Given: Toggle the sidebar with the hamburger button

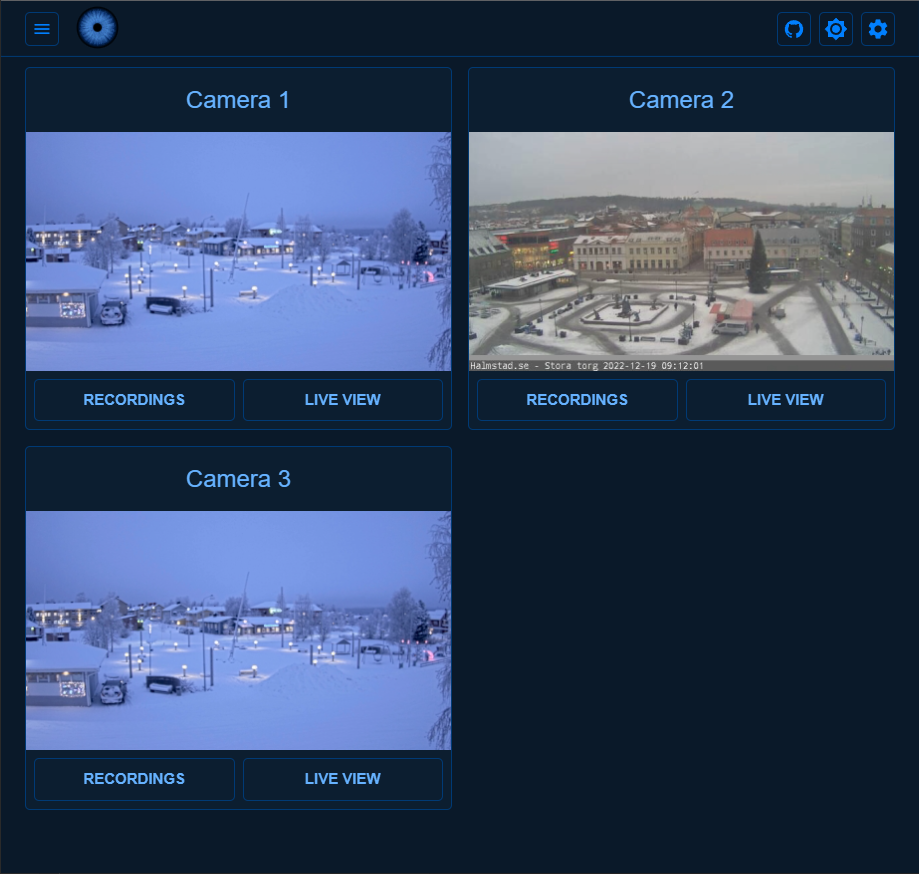Looking at the screenshot, I should coord(42,28).
